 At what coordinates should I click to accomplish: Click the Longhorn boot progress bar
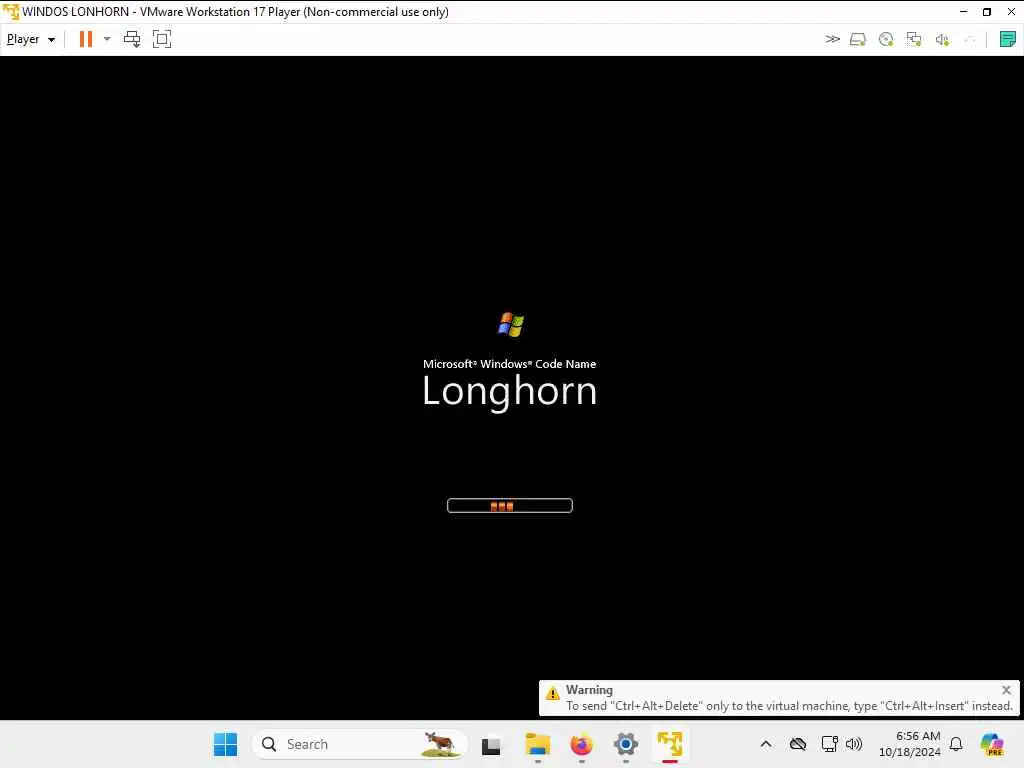tap(509, 505)
